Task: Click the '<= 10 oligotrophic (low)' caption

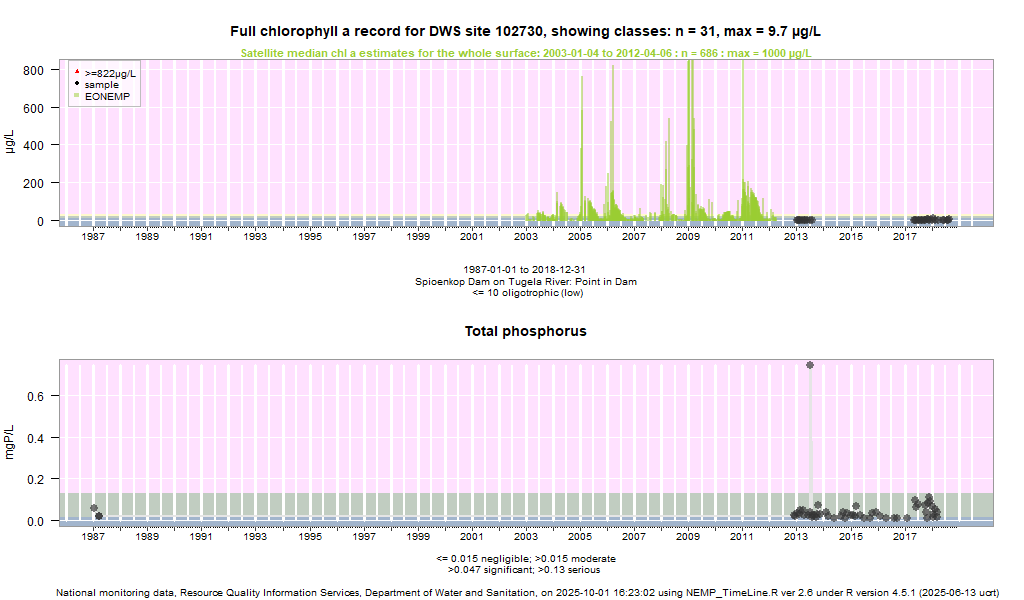Action: click(x=525, y=293)
